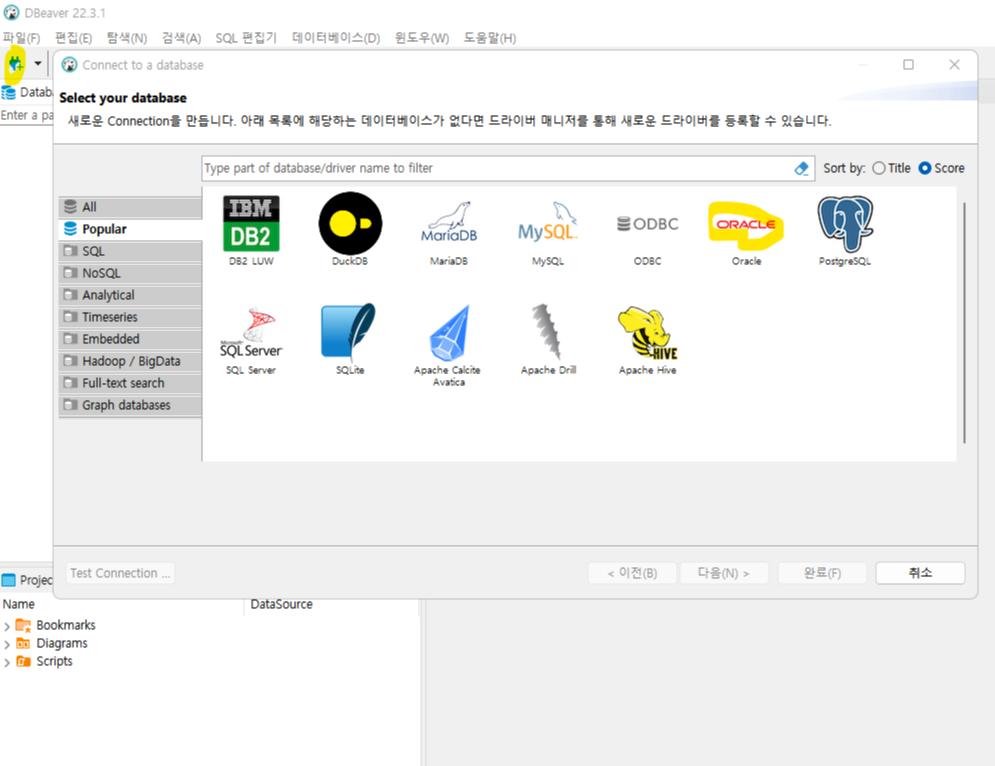This screenshot has height=766, width=995.
Task: Maximize the Connect to a database dialog
Action: [909, 65]
